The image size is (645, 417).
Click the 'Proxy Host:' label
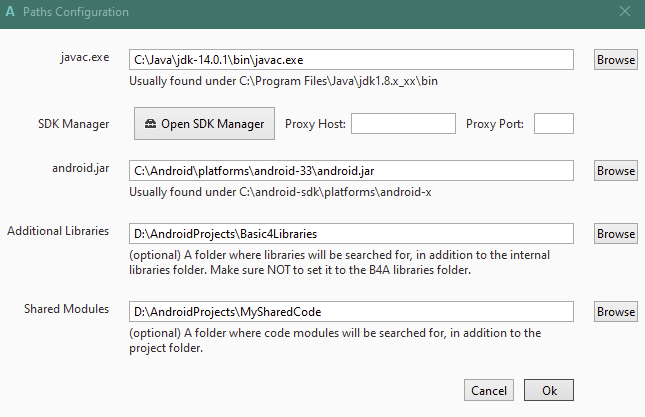315,124
